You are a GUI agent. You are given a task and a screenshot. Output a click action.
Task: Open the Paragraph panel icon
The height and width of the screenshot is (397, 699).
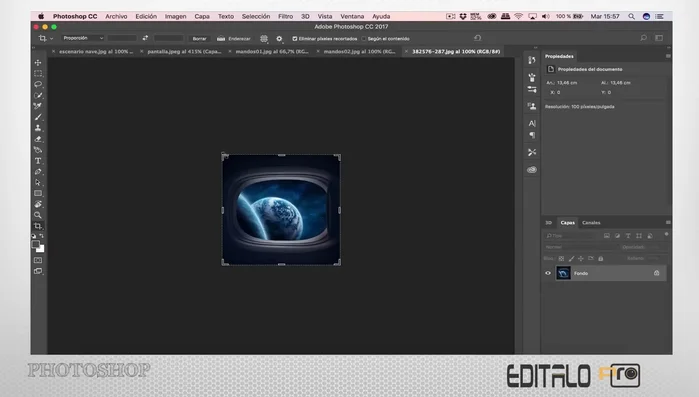point(531,135)
